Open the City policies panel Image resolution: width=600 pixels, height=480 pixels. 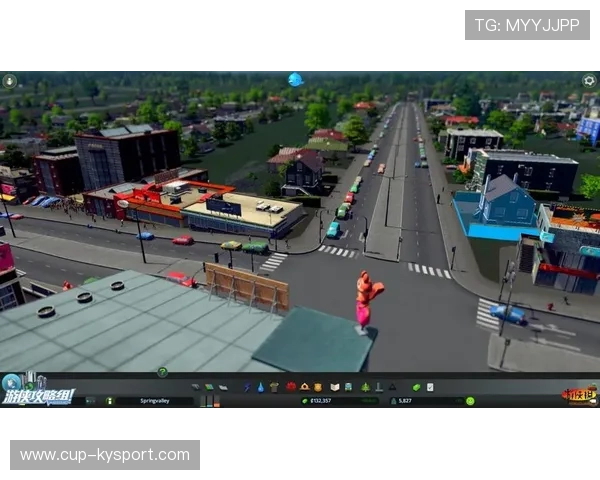(430, 387)
